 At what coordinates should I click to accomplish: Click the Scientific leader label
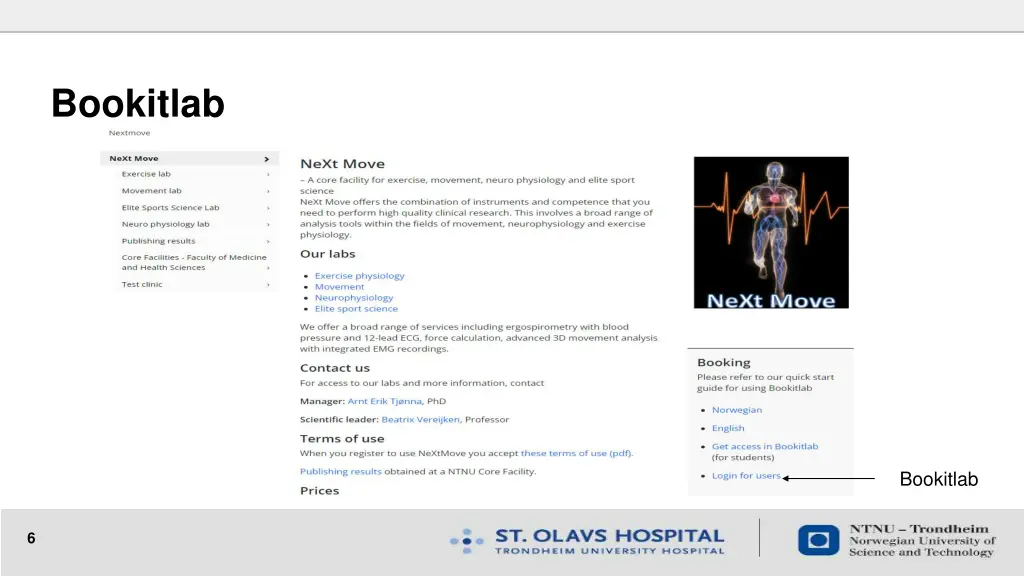(339, 419)
